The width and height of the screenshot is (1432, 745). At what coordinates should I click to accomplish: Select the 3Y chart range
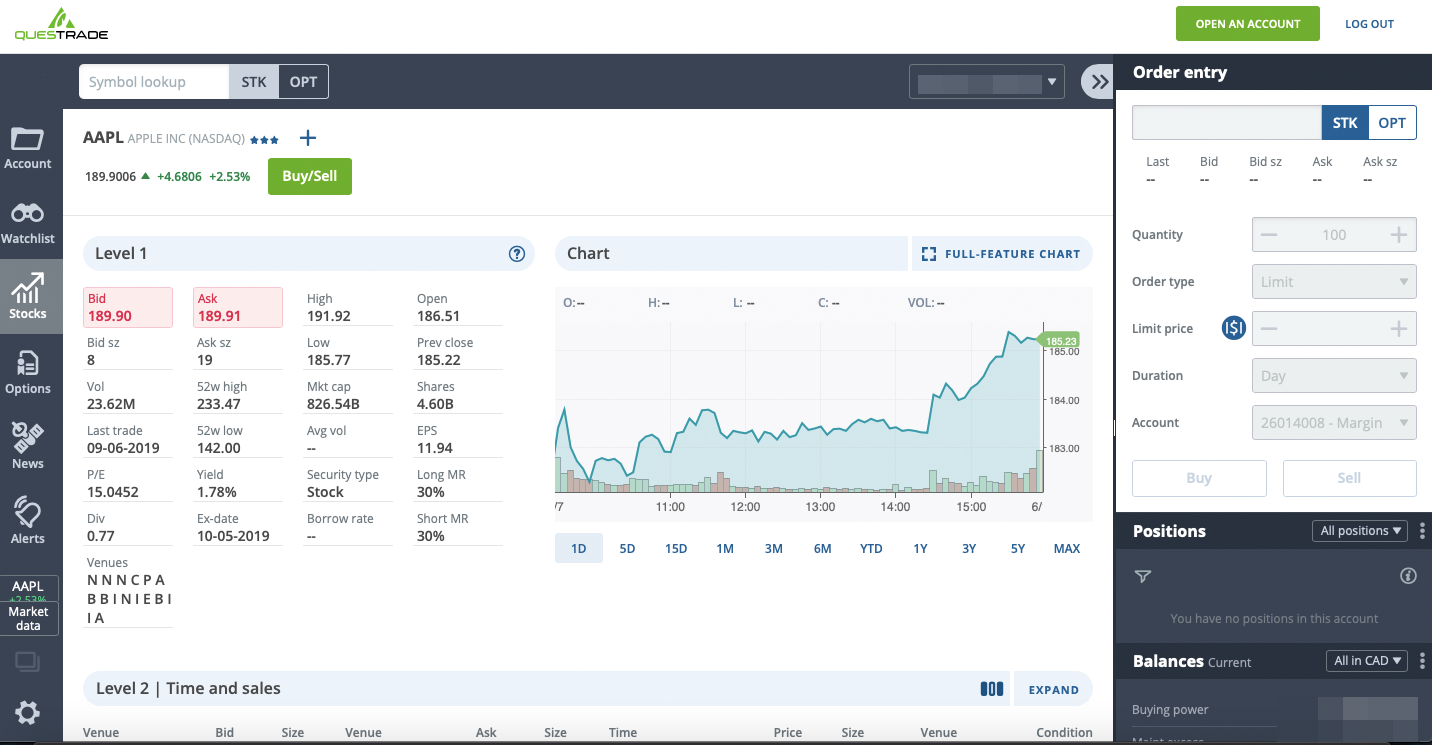pyautogui.click(x=969, y=548)
